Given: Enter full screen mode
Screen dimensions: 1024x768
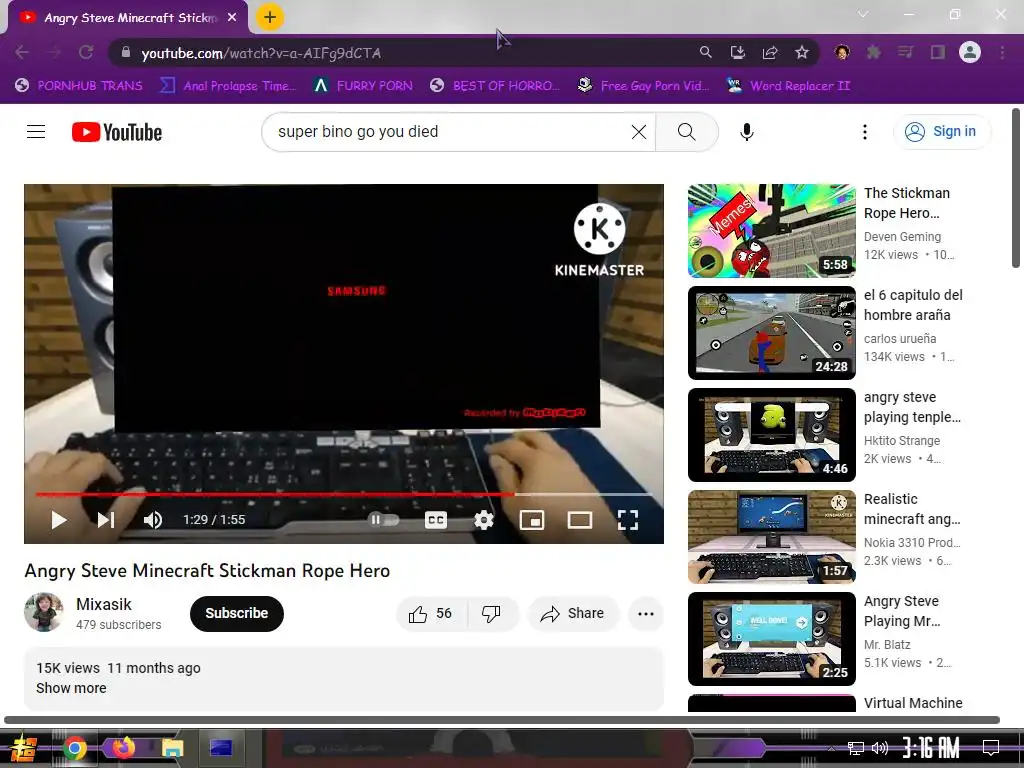Looking at the screenshot, I should 628,520.
